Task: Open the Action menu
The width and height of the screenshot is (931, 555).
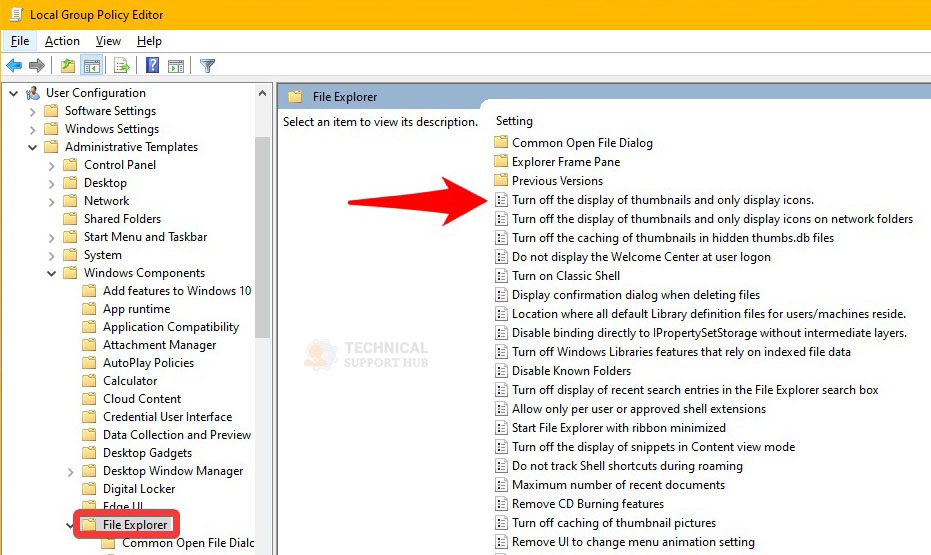Action: pyautogui.click(x=62, y=41)
